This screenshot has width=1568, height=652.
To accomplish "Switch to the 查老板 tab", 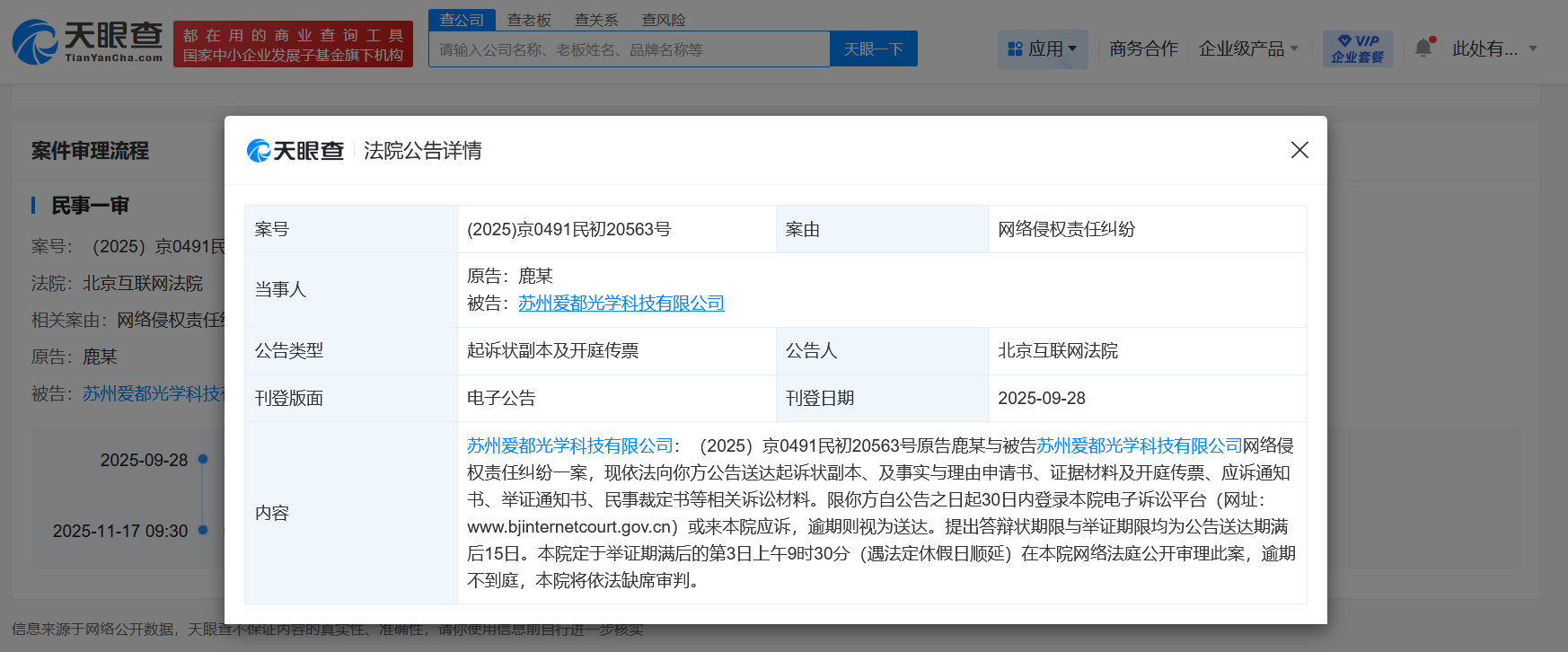I will (529, 20).
